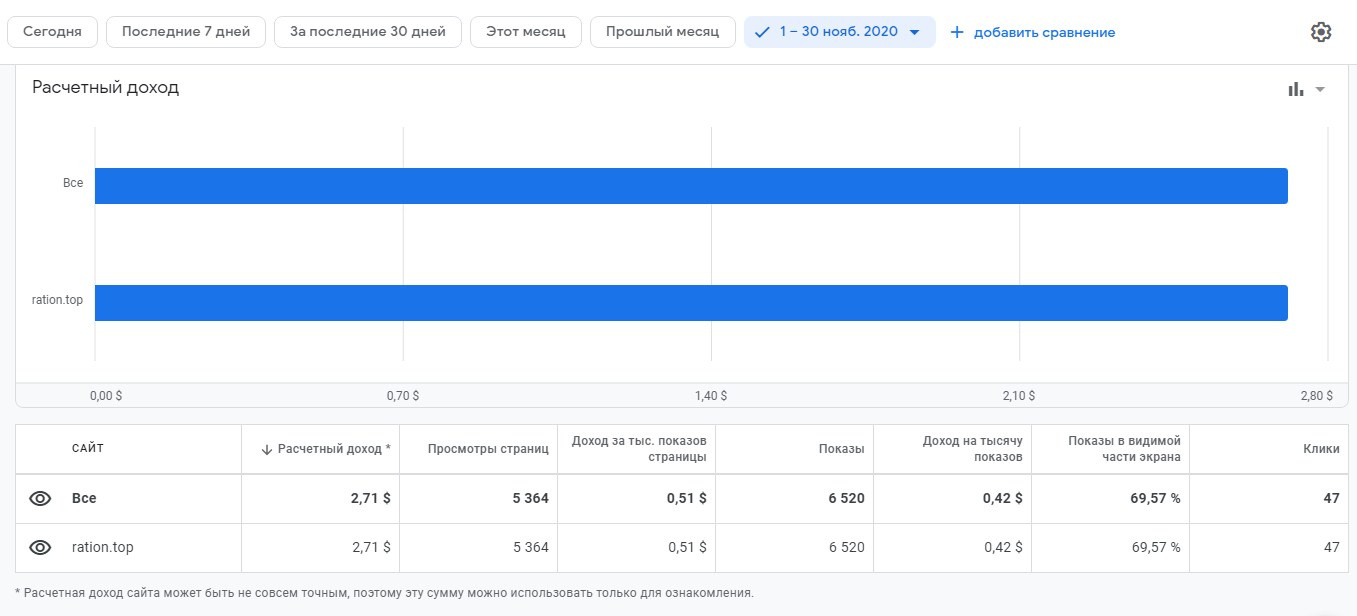This screenshot has height=616, width=1357.
Task: Open the 1 – 30 нояб. 2020 date dropdown
Action: 839,32
